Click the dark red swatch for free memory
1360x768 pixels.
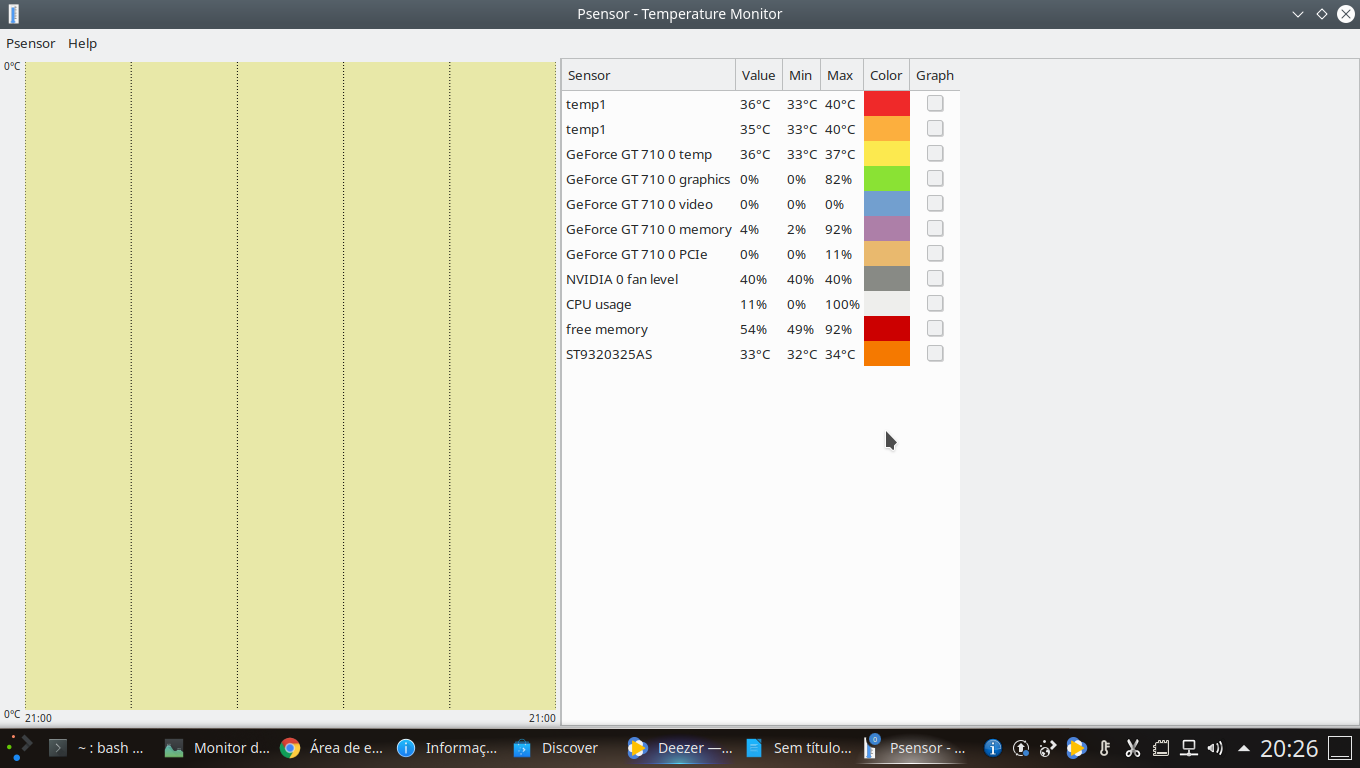[x=887, y=329]
